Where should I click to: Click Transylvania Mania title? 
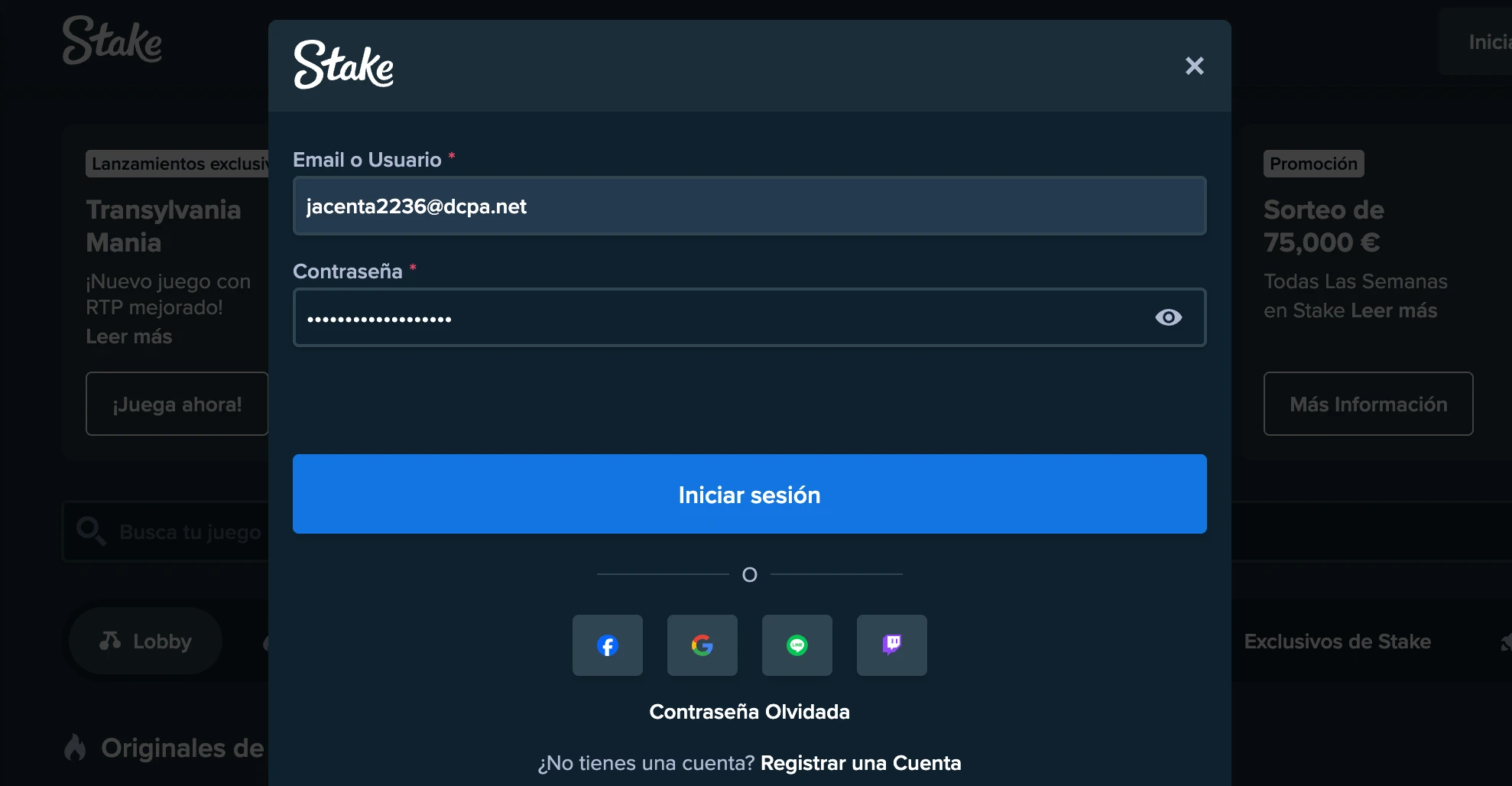(x=164, y=226)
